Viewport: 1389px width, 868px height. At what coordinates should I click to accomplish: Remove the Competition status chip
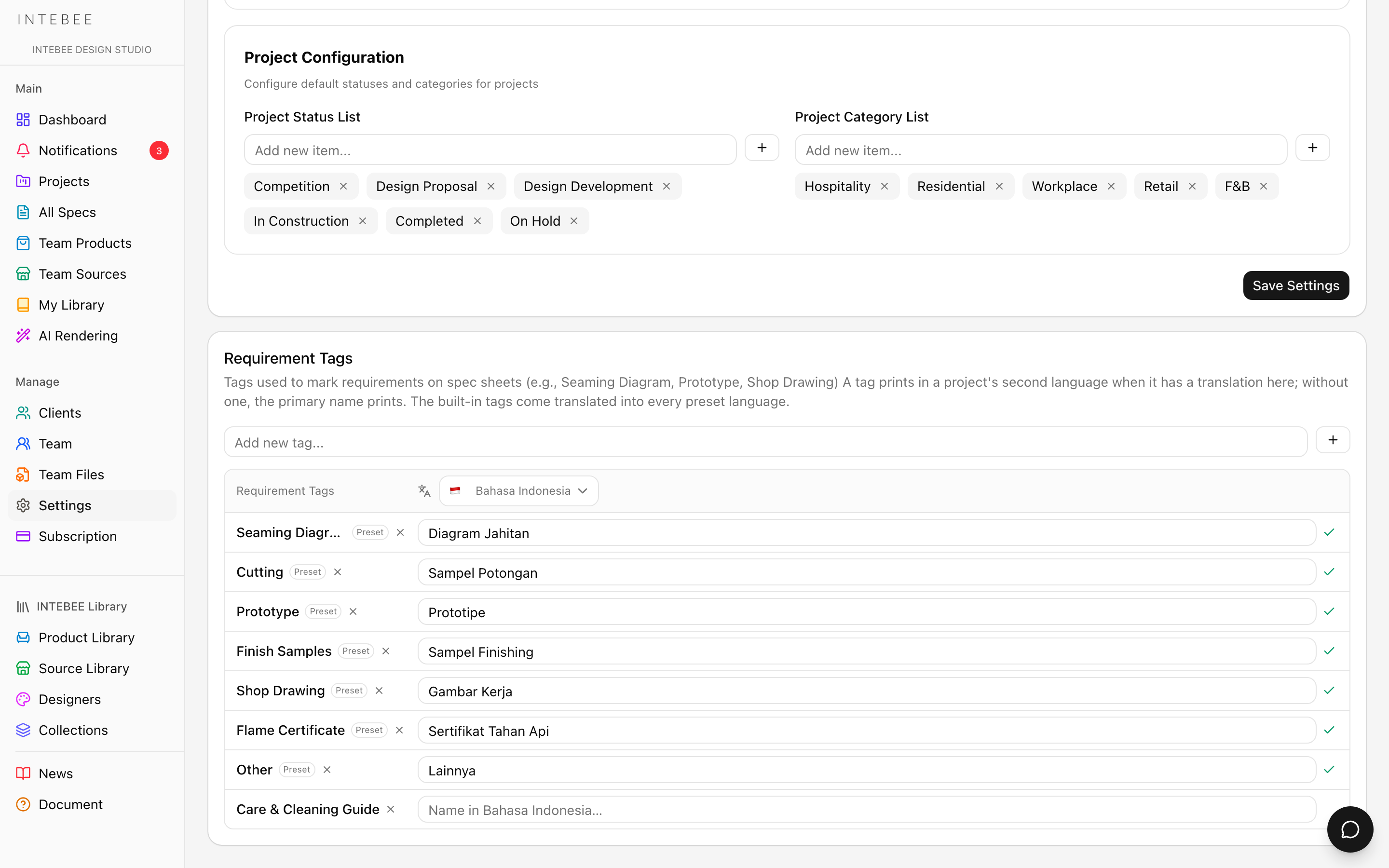[x=343, y=187]
